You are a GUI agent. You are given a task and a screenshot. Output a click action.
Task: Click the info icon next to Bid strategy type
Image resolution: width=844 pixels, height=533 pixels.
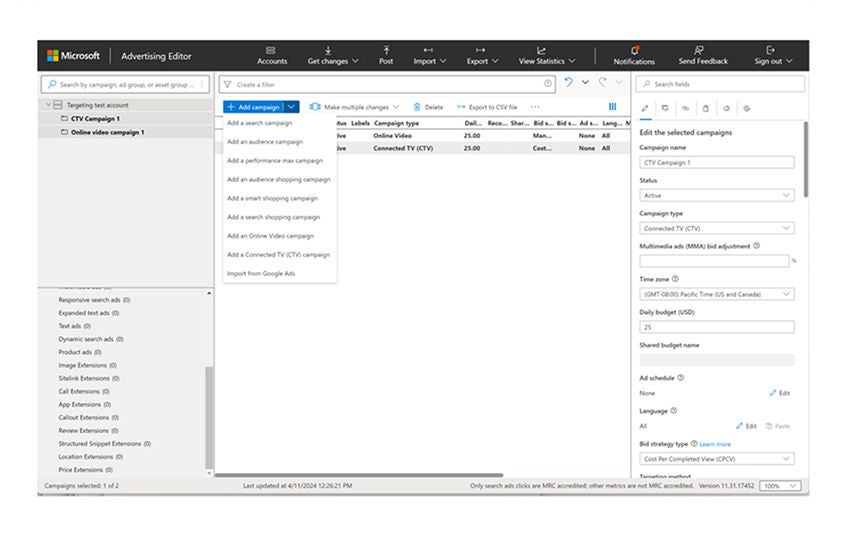[x=694, y=444]
